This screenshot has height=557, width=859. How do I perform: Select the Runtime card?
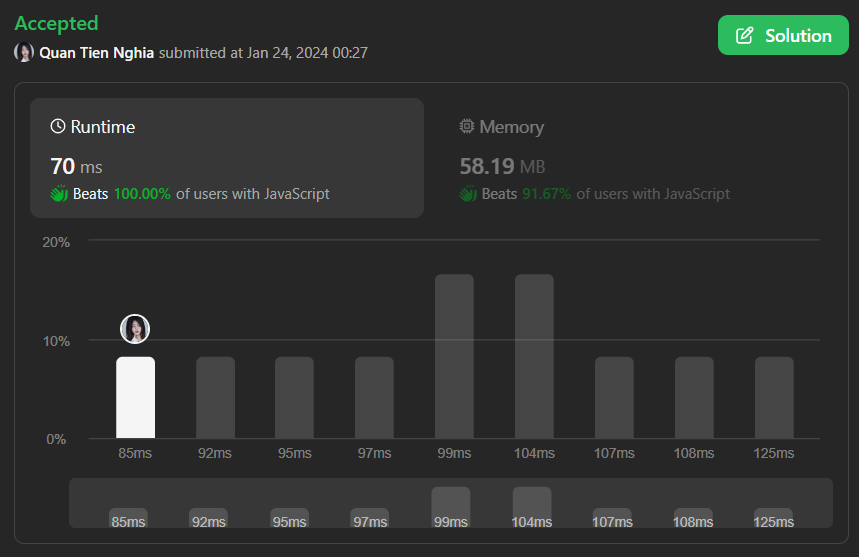click(227, 157)
